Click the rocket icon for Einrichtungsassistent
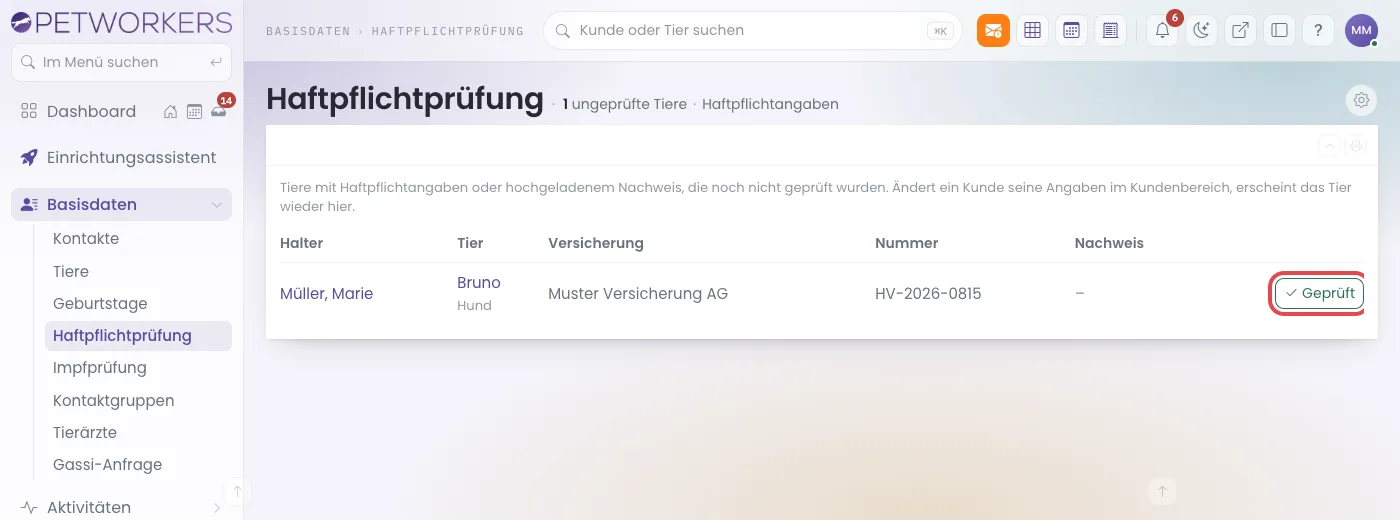The image size is (1400, 520). click(x=29, y=158)
